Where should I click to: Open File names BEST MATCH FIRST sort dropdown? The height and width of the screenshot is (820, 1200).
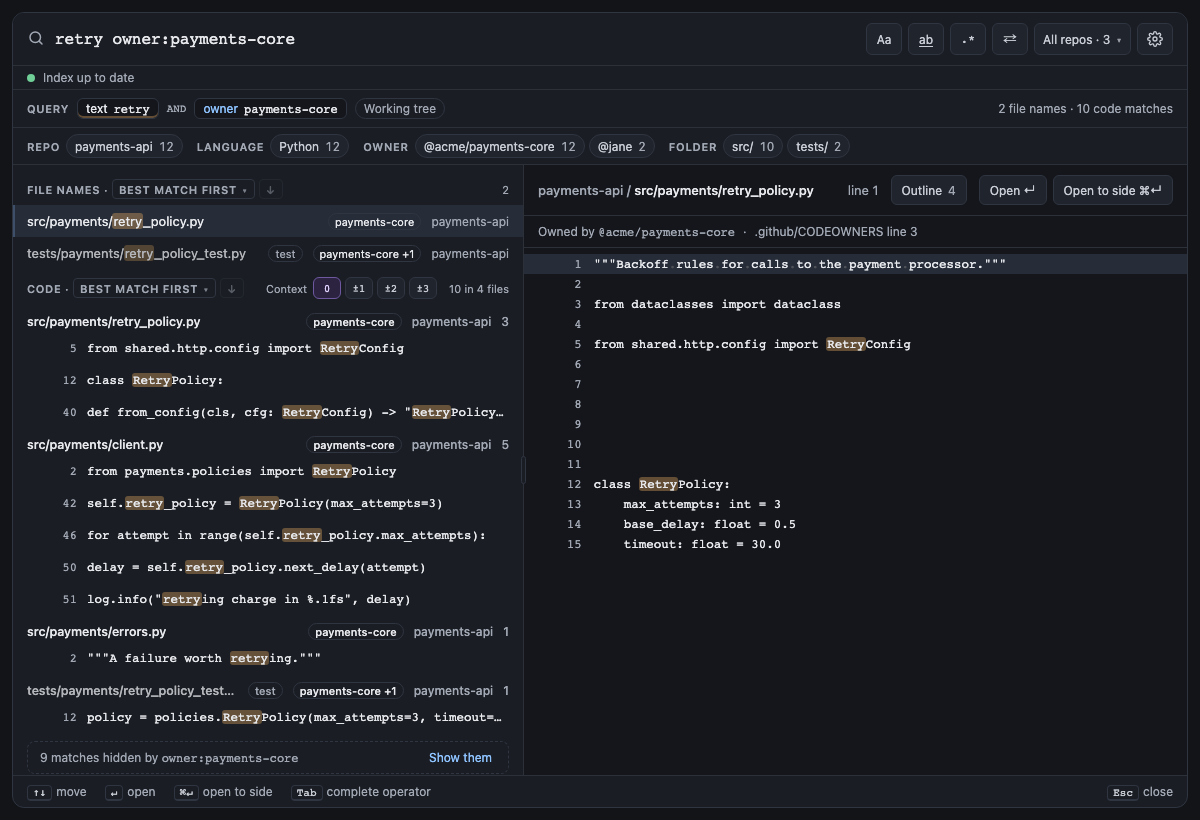(184, 190)
